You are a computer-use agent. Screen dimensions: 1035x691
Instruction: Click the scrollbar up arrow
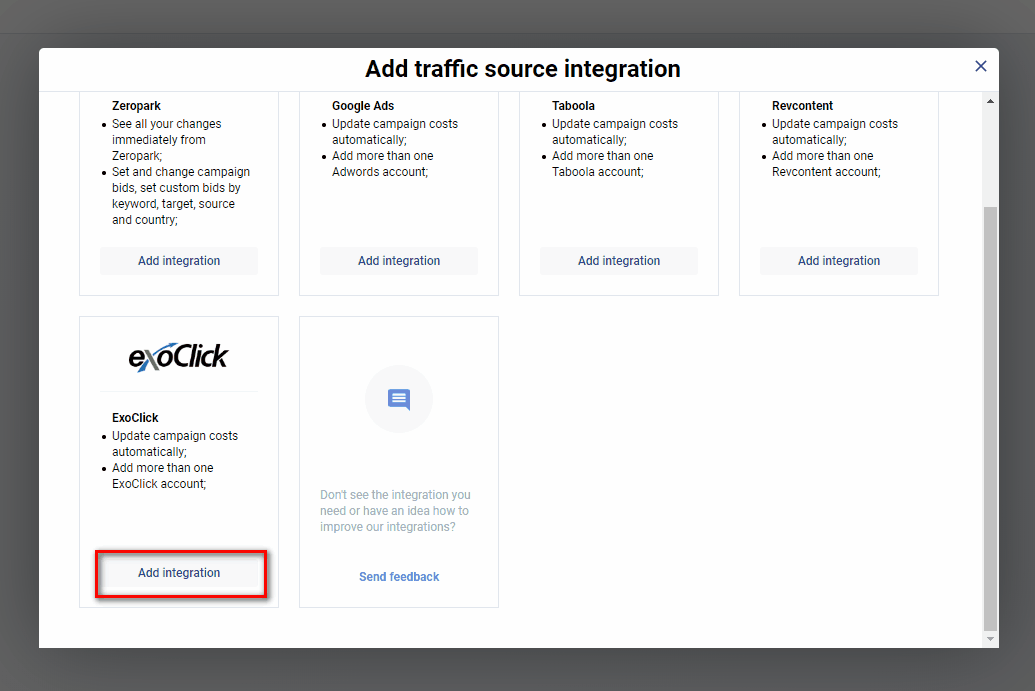point(990,102)
